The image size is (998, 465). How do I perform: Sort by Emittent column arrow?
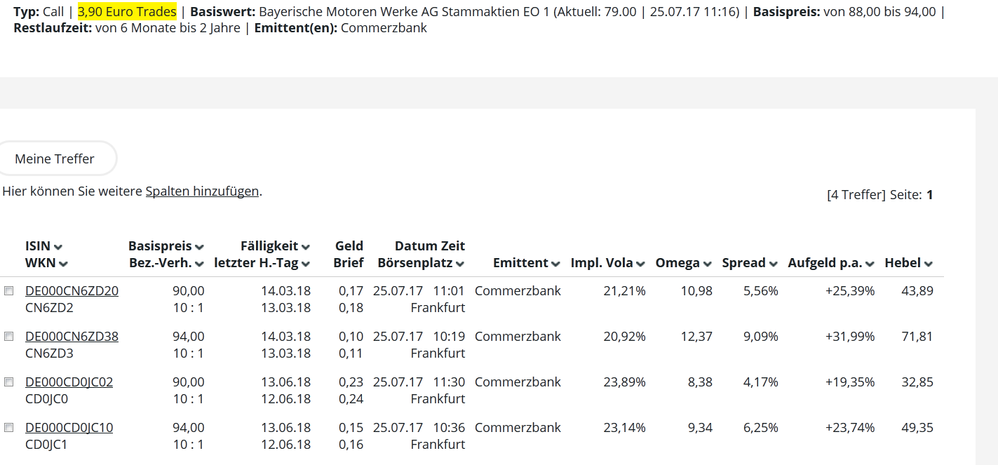coord(555,264)
